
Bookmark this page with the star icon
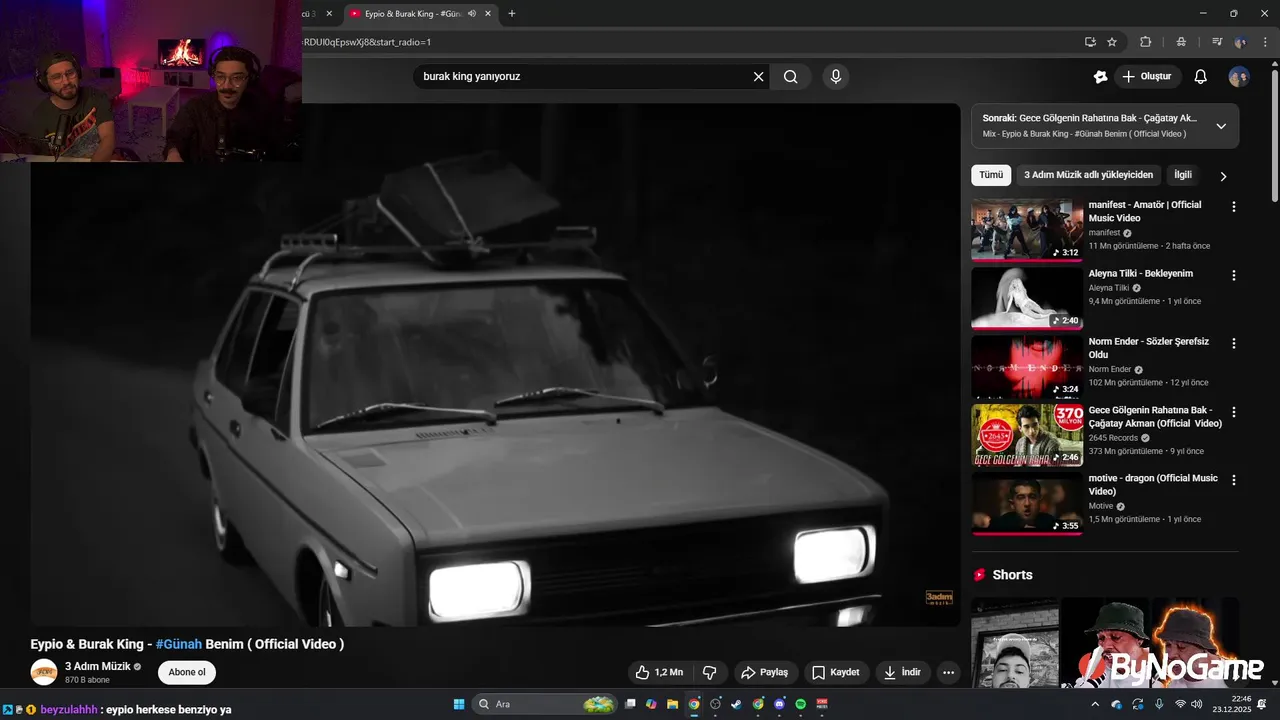pos(1112,42)
